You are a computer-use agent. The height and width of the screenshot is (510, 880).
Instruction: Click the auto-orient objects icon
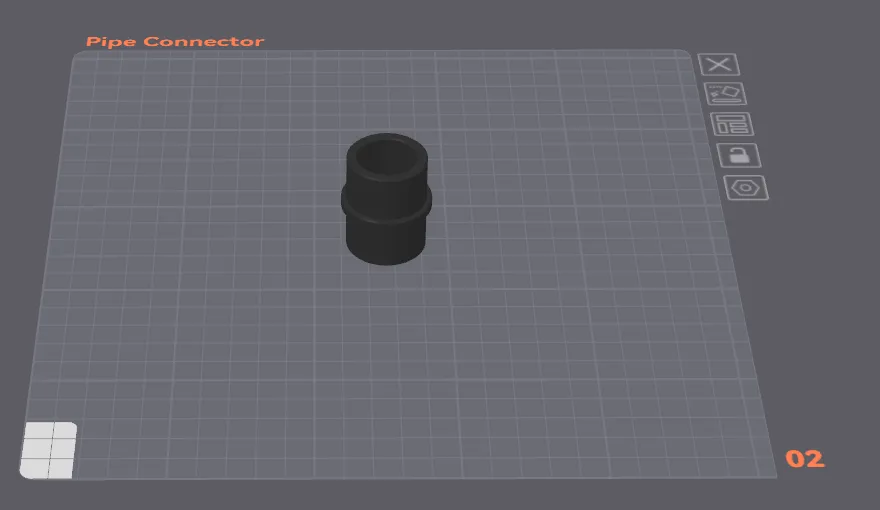point(726,94)
